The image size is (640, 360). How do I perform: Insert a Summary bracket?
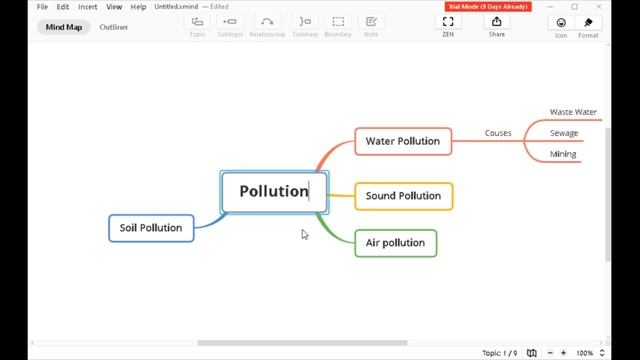tap(305, 22)
